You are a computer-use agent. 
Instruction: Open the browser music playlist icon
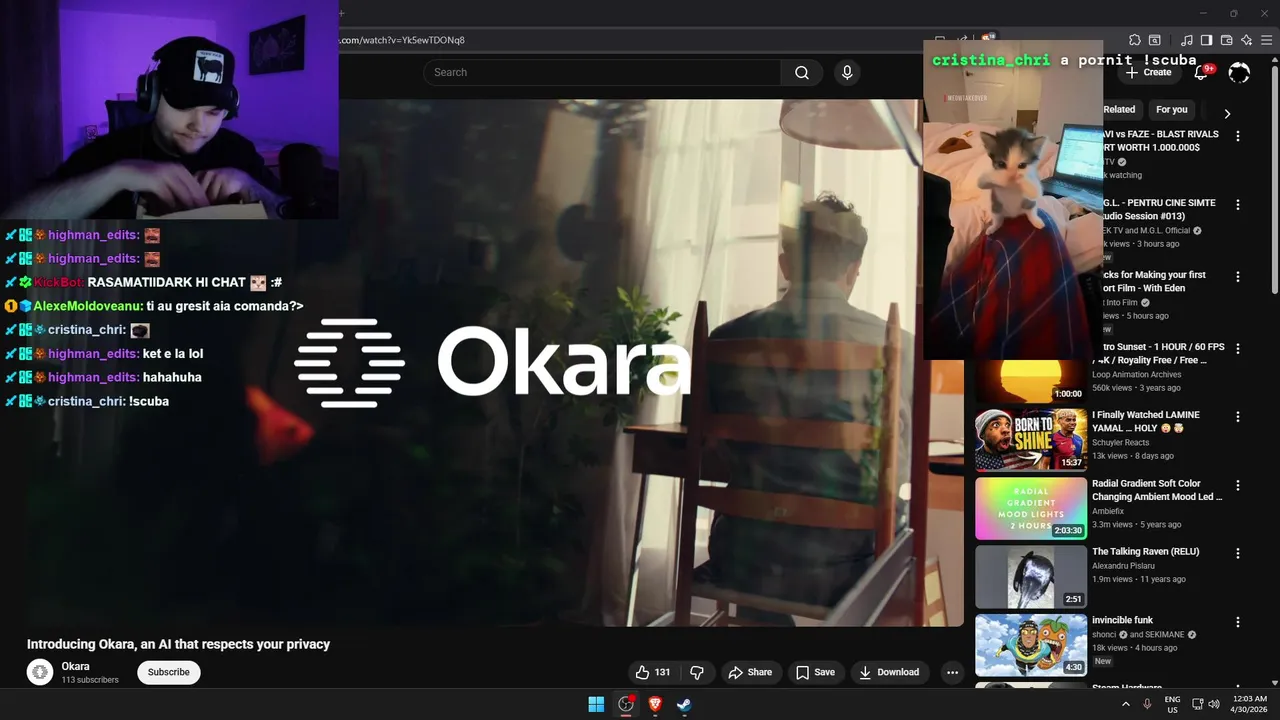point(1187,40)
